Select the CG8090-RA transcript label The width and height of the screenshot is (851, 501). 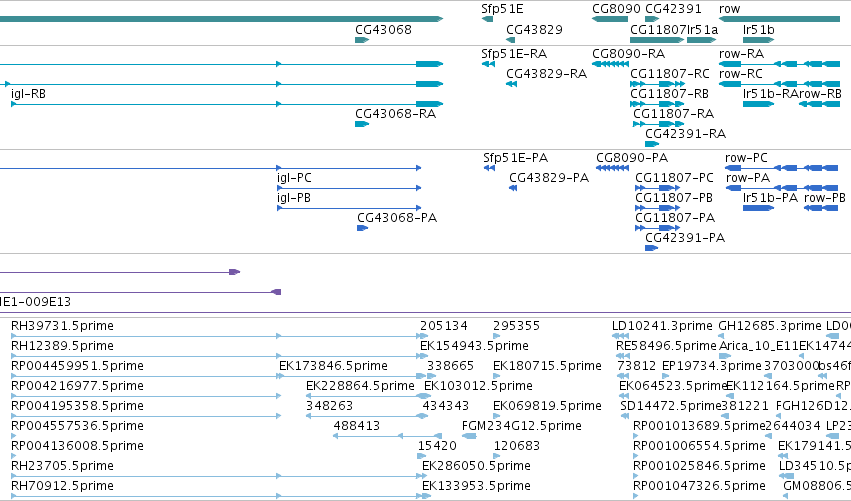628,54
